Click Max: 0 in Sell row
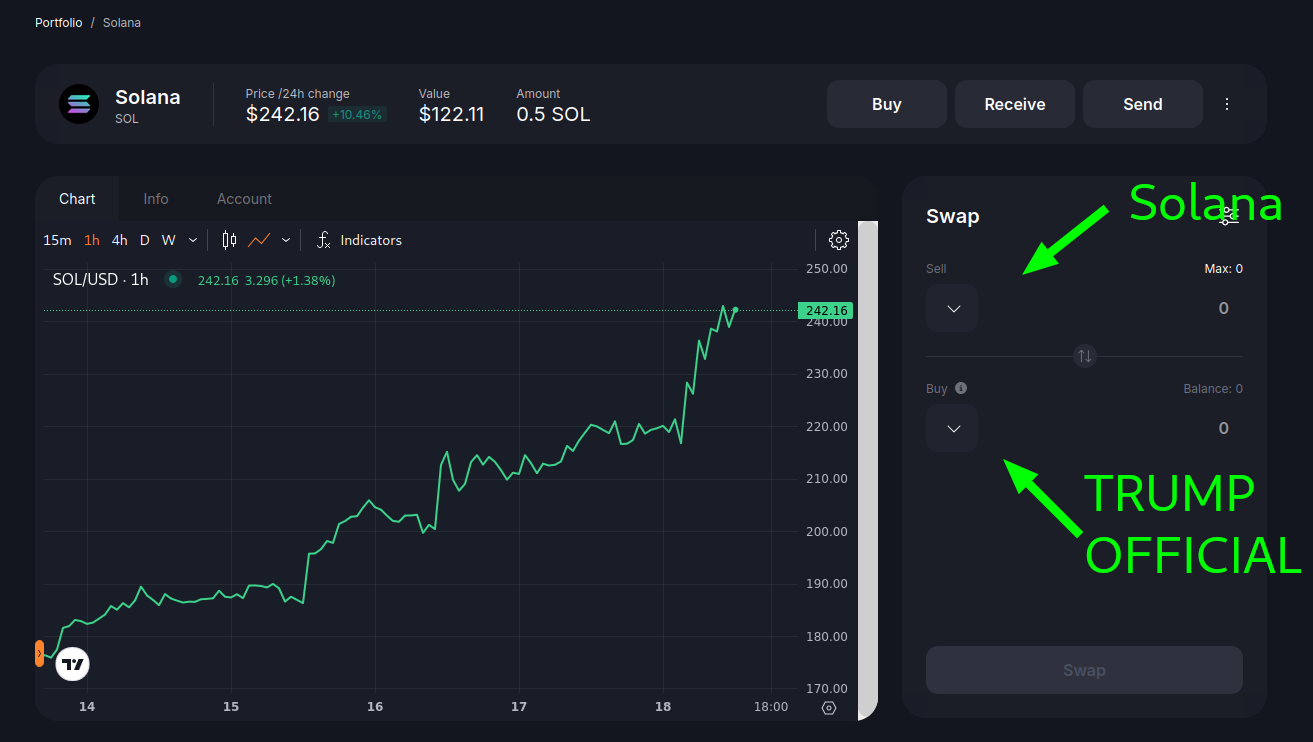Viewport: 1313px width, 742px height. pos(1223,268)
